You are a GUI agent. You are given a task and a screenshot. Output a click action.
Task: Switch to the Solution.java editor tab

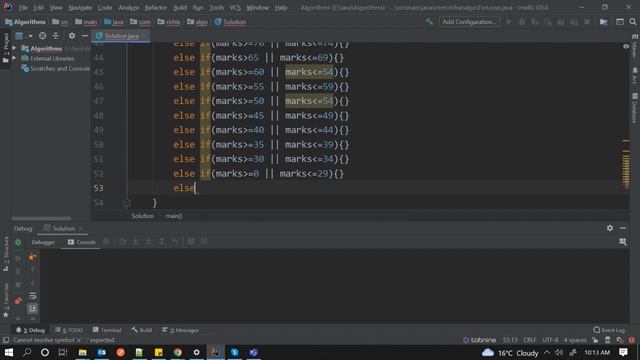click(x=120, y=36)
